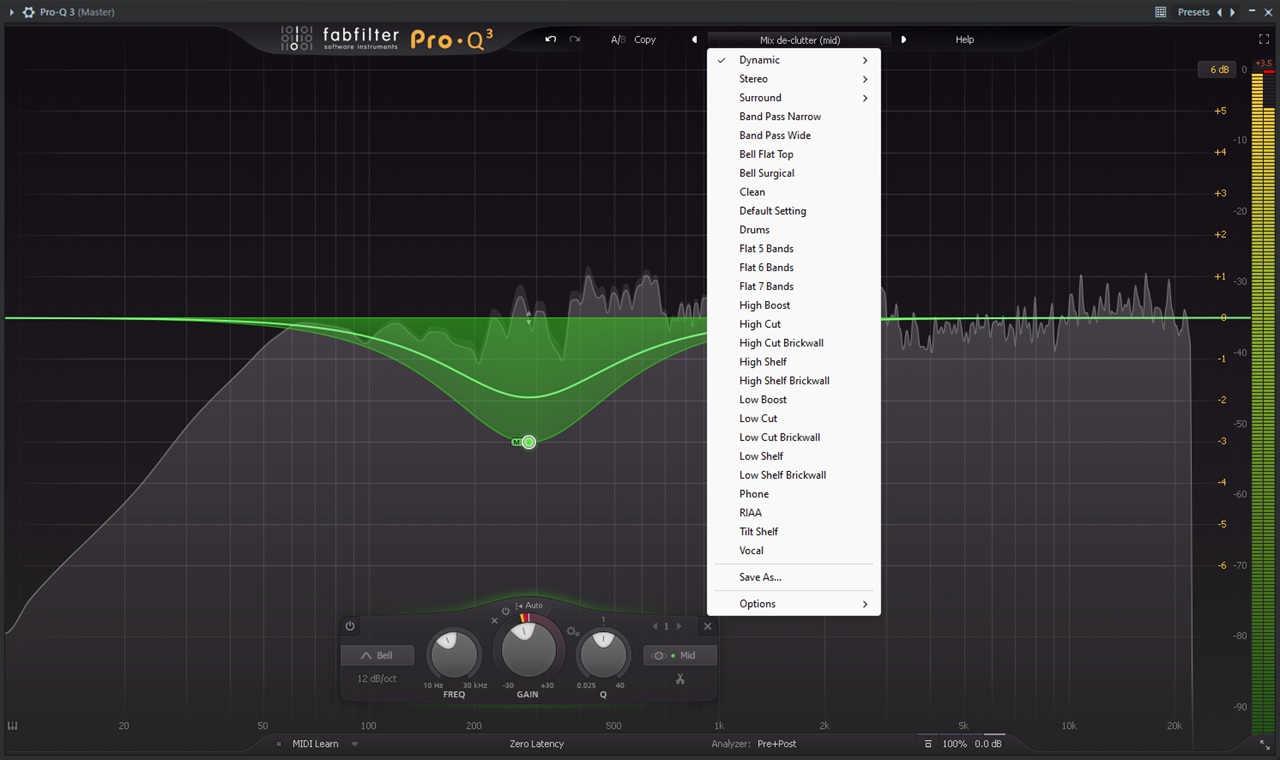Open the gain-Q interaction gear icon
The width and height of the screenshot is (1280, 760).
[x=572, y=631]
